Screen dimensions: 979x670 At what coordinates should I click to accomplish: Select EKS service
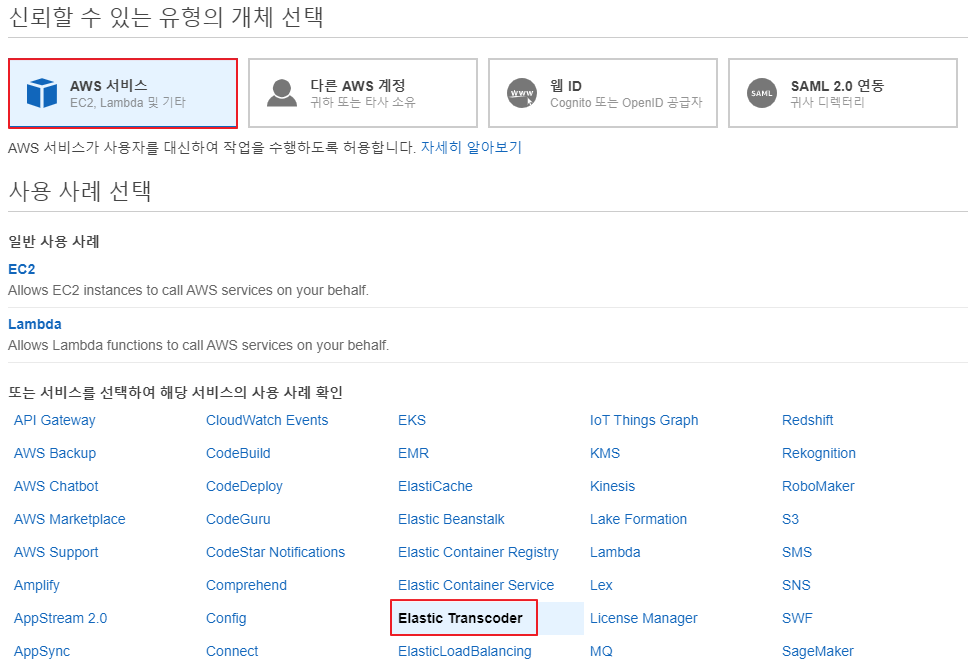412,420
